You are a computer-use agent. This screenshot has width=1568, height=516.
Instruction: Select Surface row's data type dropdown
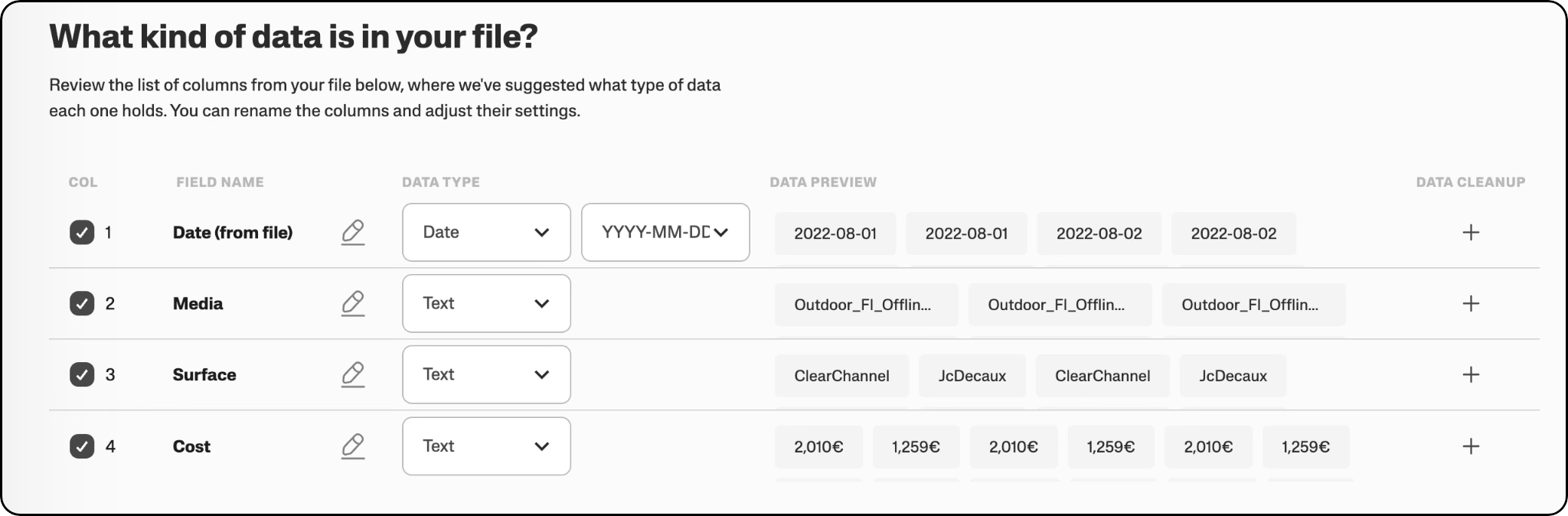pyautogui.click(x=486, y=374)
